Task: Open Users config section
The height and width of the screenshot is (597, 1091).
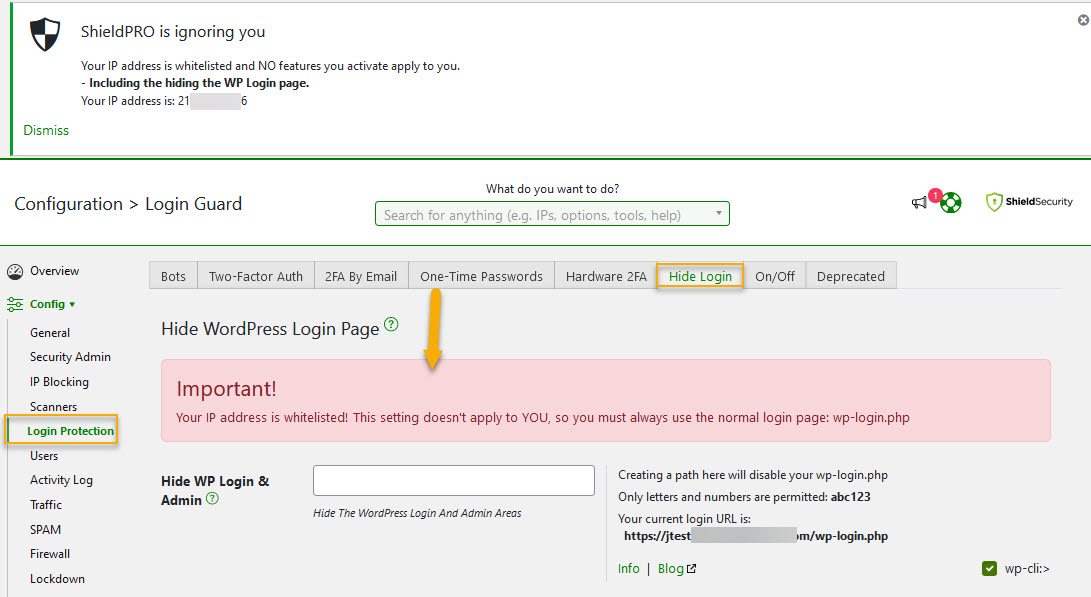Action: pyautogui.click(x=44, y=456)
